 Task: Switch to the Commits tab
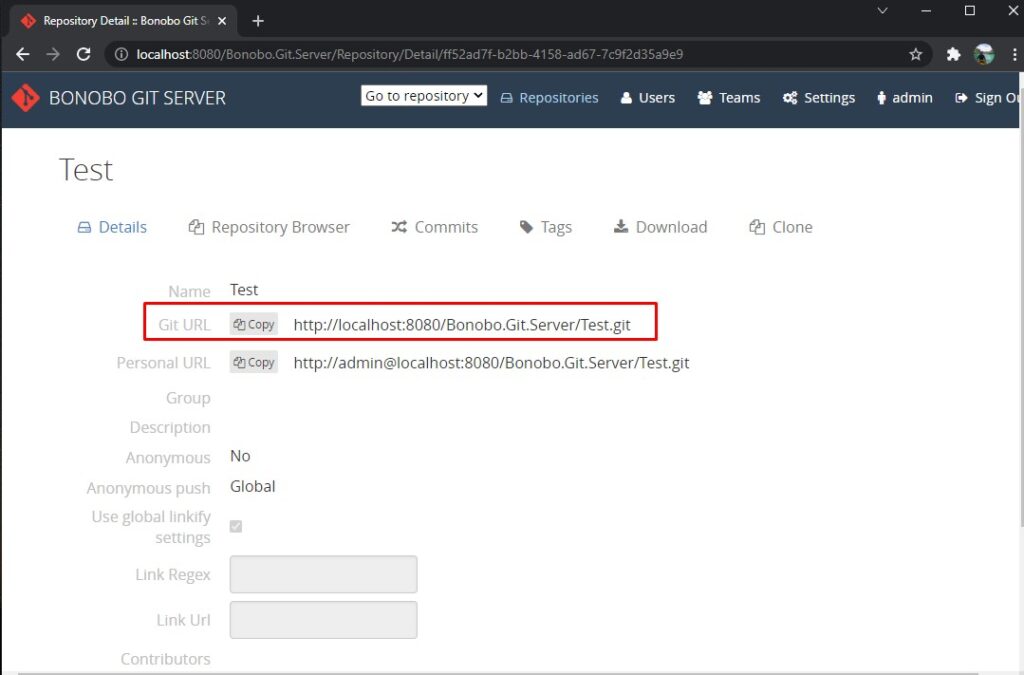(435, 227)
